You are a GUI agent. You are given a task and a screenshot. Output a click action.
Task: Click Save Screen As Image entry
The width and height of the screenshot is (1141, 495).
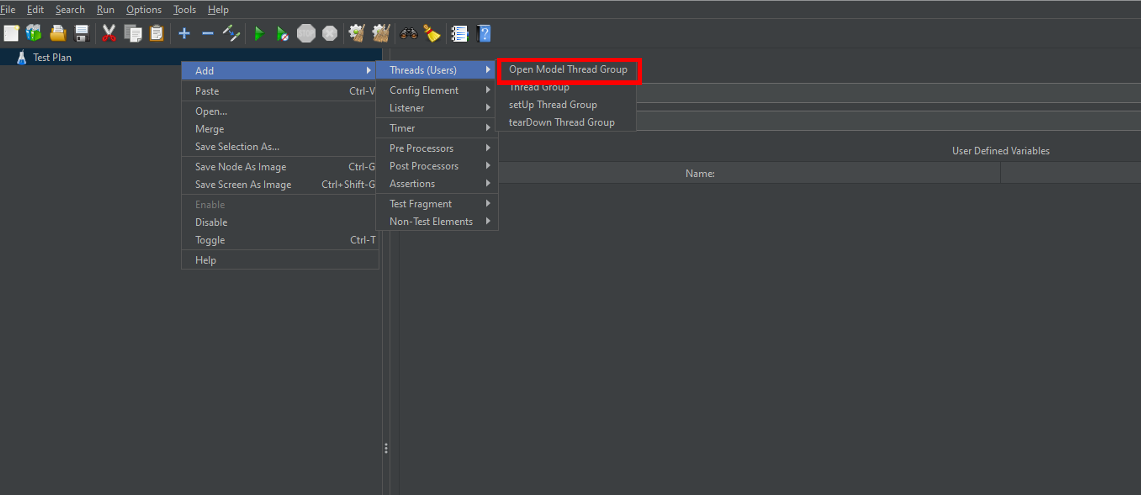[x=280, y=184]
